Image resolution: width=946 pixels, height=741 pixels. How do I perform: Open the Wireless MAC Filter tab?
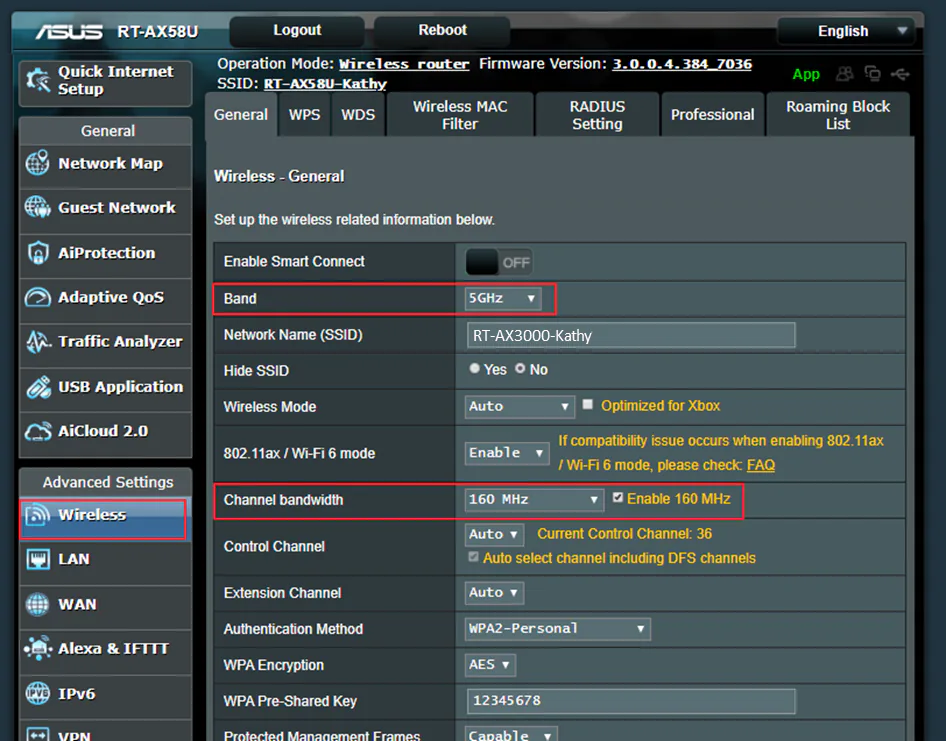click(460, 114)
